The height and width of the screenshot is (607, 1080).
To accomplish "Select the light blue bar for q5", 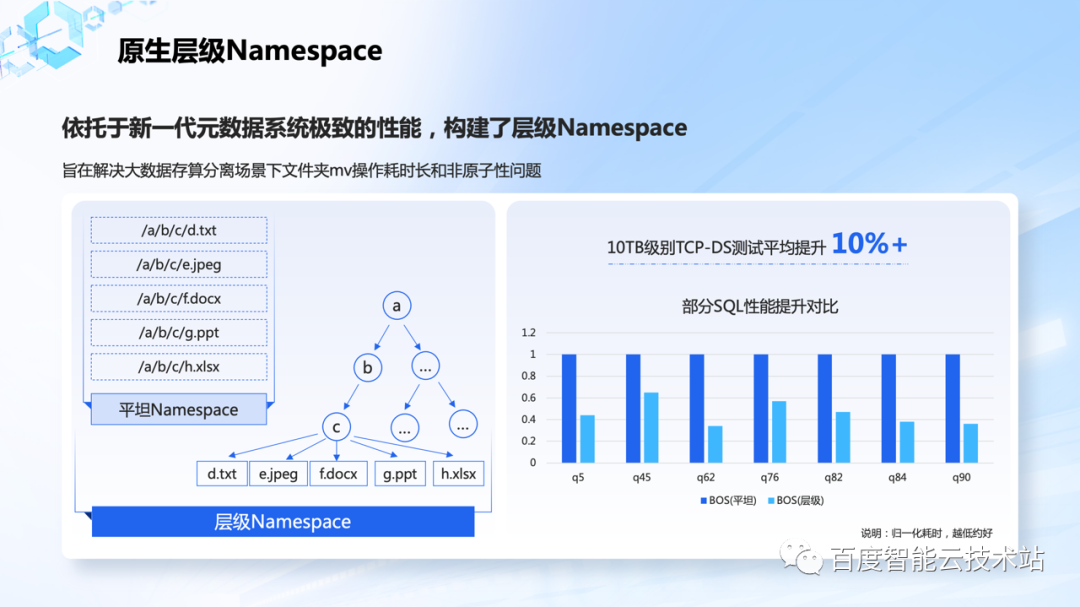I will pos(587,439).
